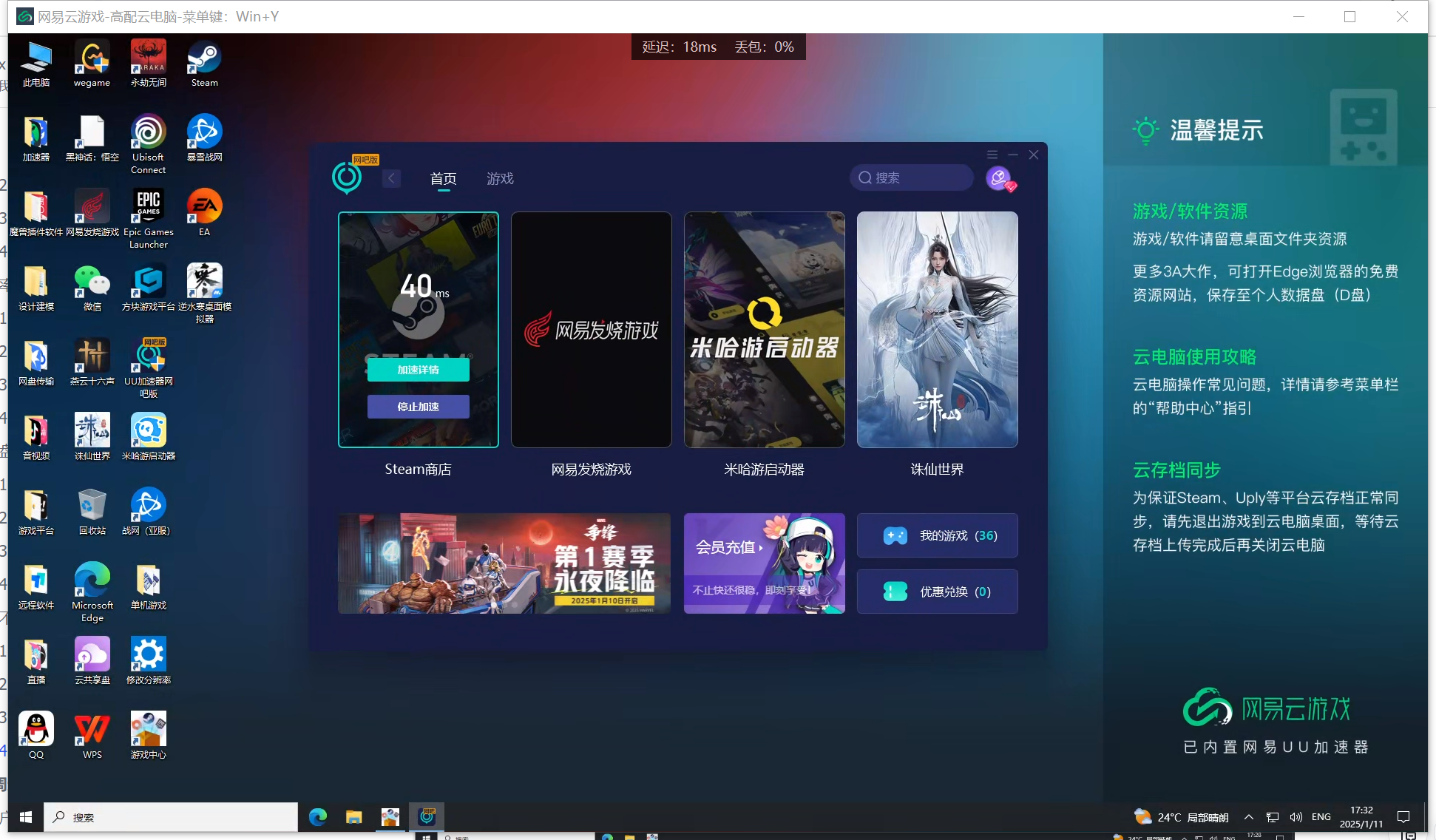Open Edge from taskbar
Screen dimensions: 1436x840
(x=318, y=817)
